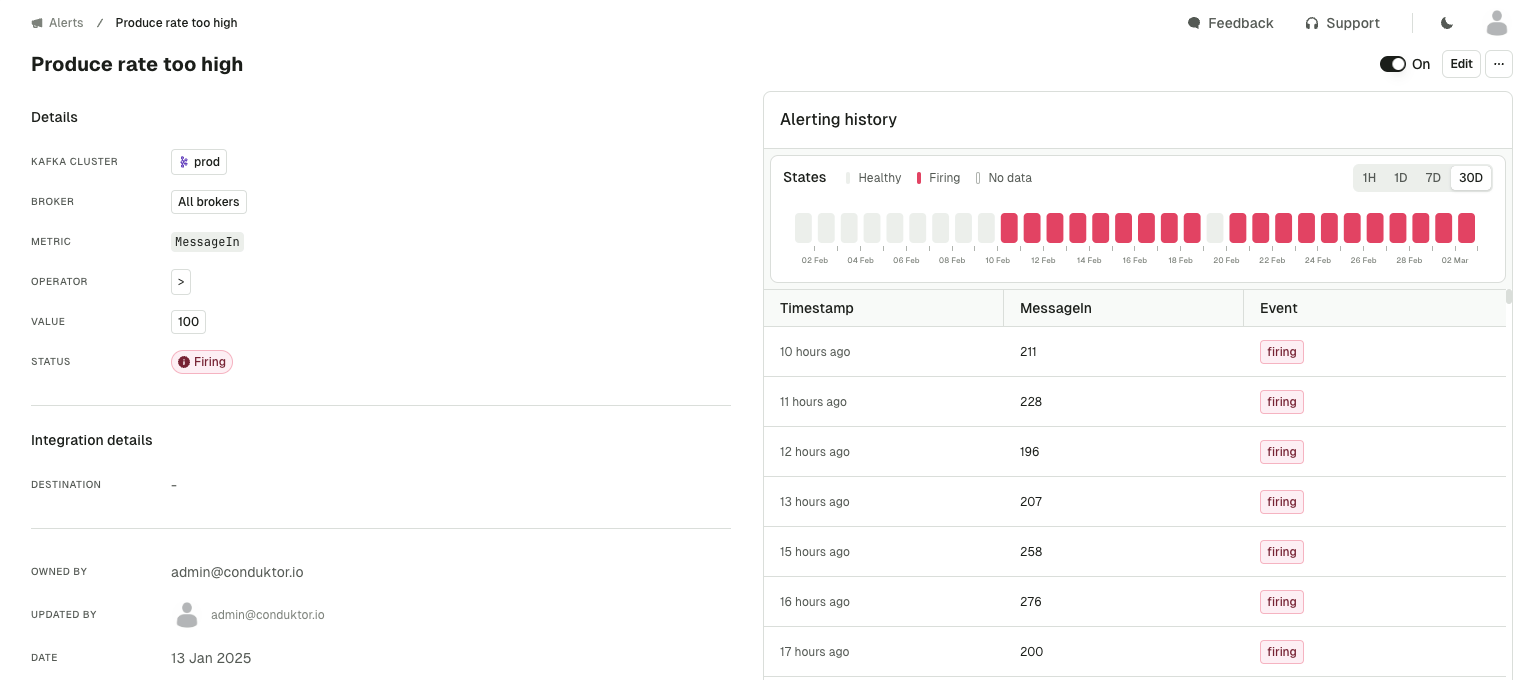
Task: Click the MessageIn value 211
Action: 1028,352
